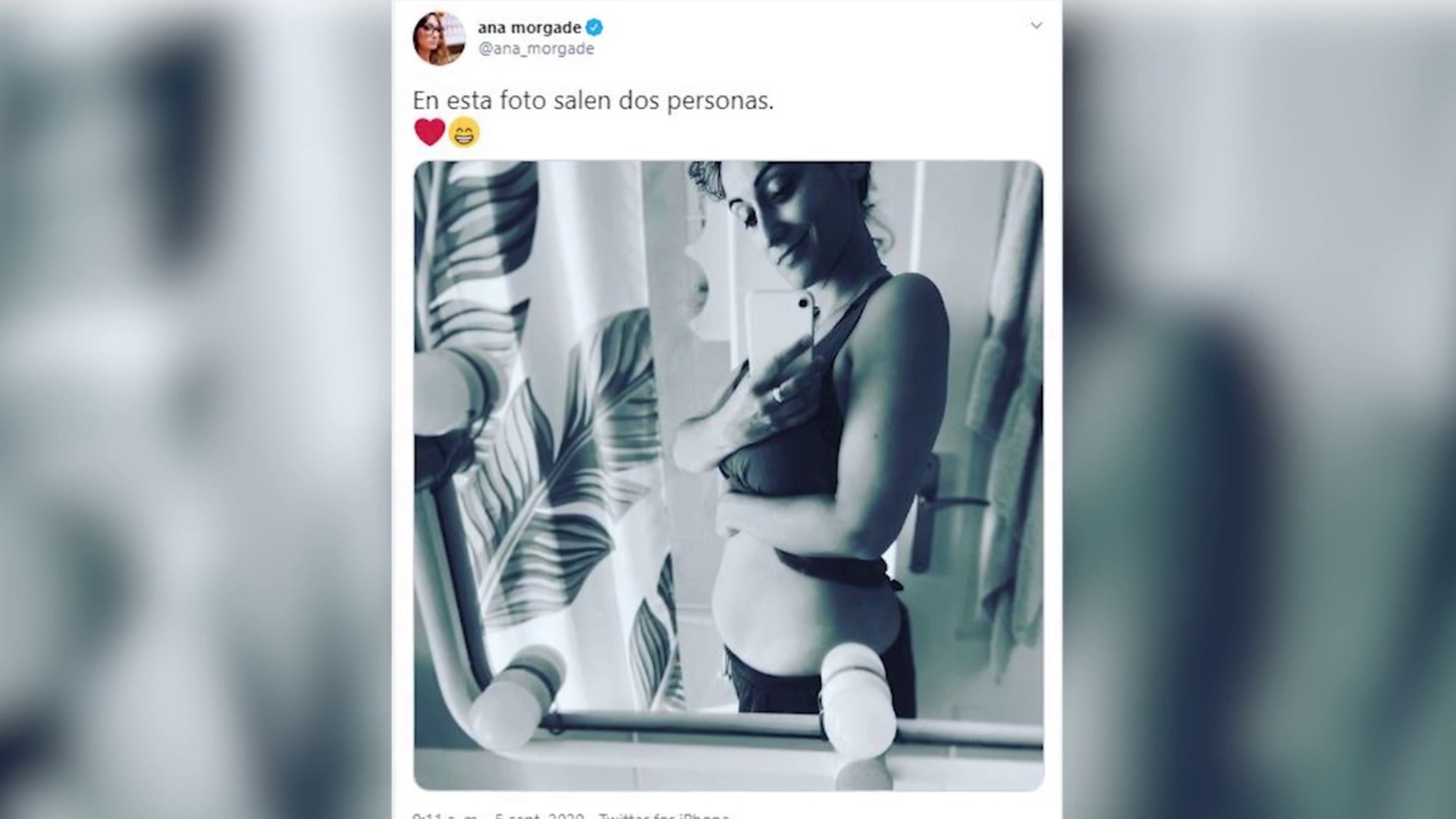This screenshot has height=819, width=1456.
Task: Click the grinning face emoji
Action: 464,133
